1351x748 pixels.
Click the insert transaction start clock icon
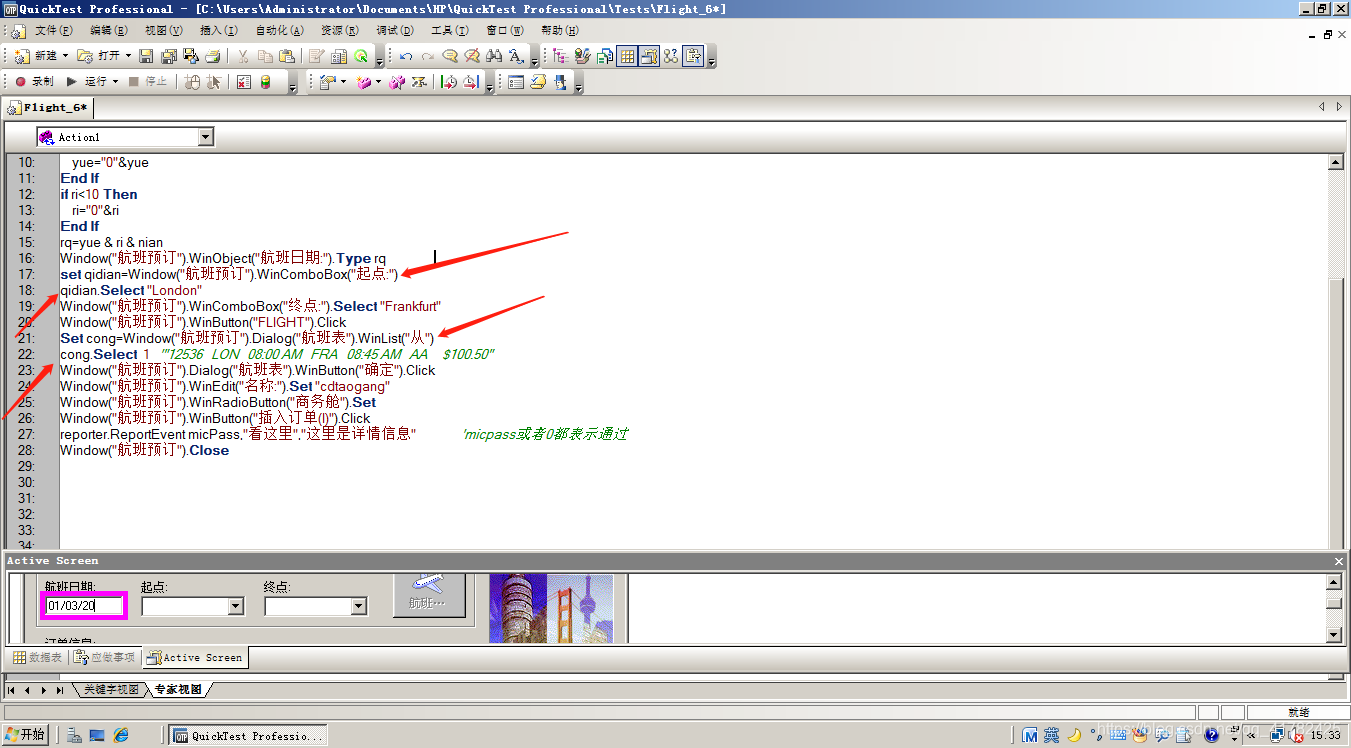(x=449, y=82)
